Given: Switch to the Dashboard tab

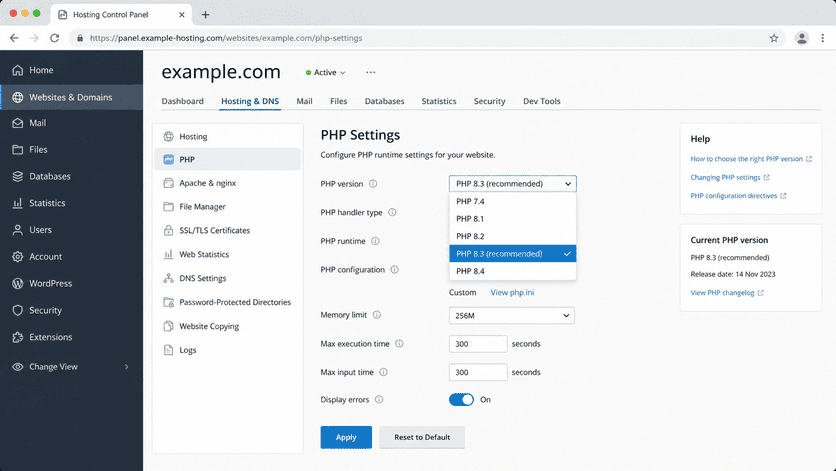Looking at the screenshot, I should click(182, 101).
